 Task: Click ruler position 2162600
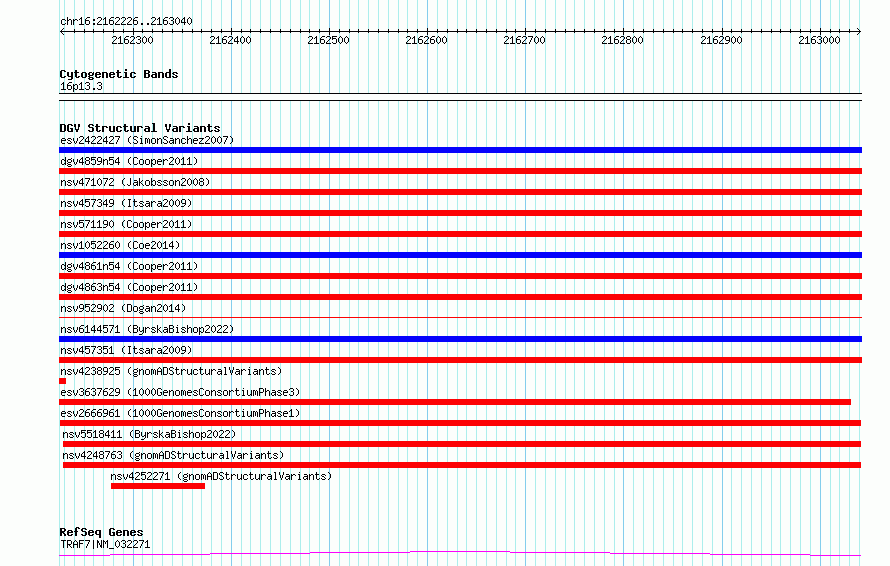coord(426,40)
